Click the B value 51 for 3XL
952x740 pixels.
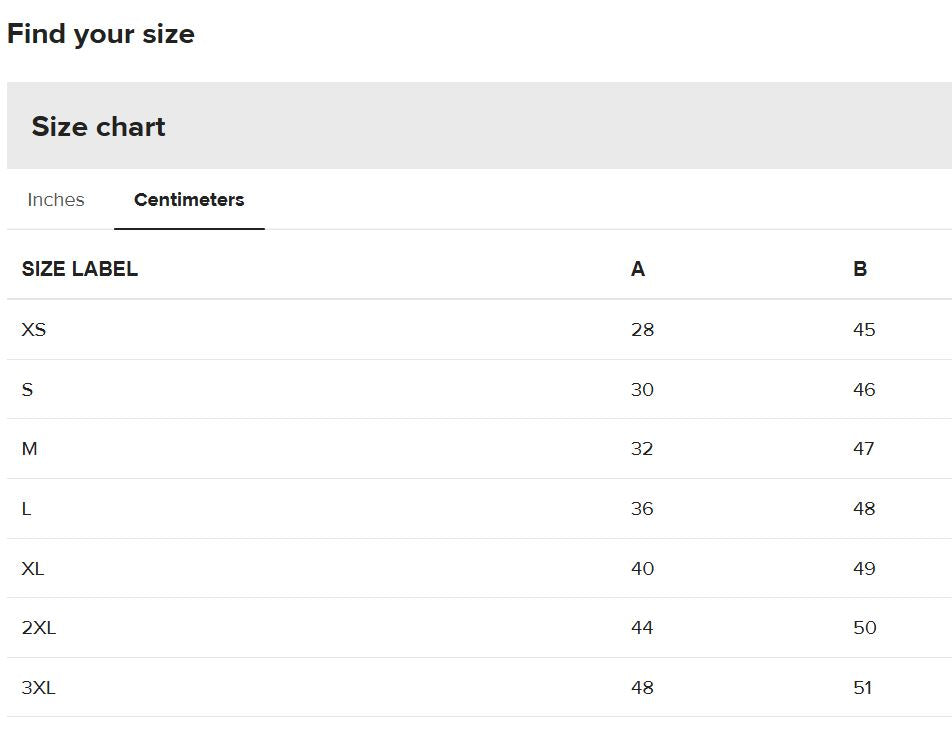[x=862, y=688]
